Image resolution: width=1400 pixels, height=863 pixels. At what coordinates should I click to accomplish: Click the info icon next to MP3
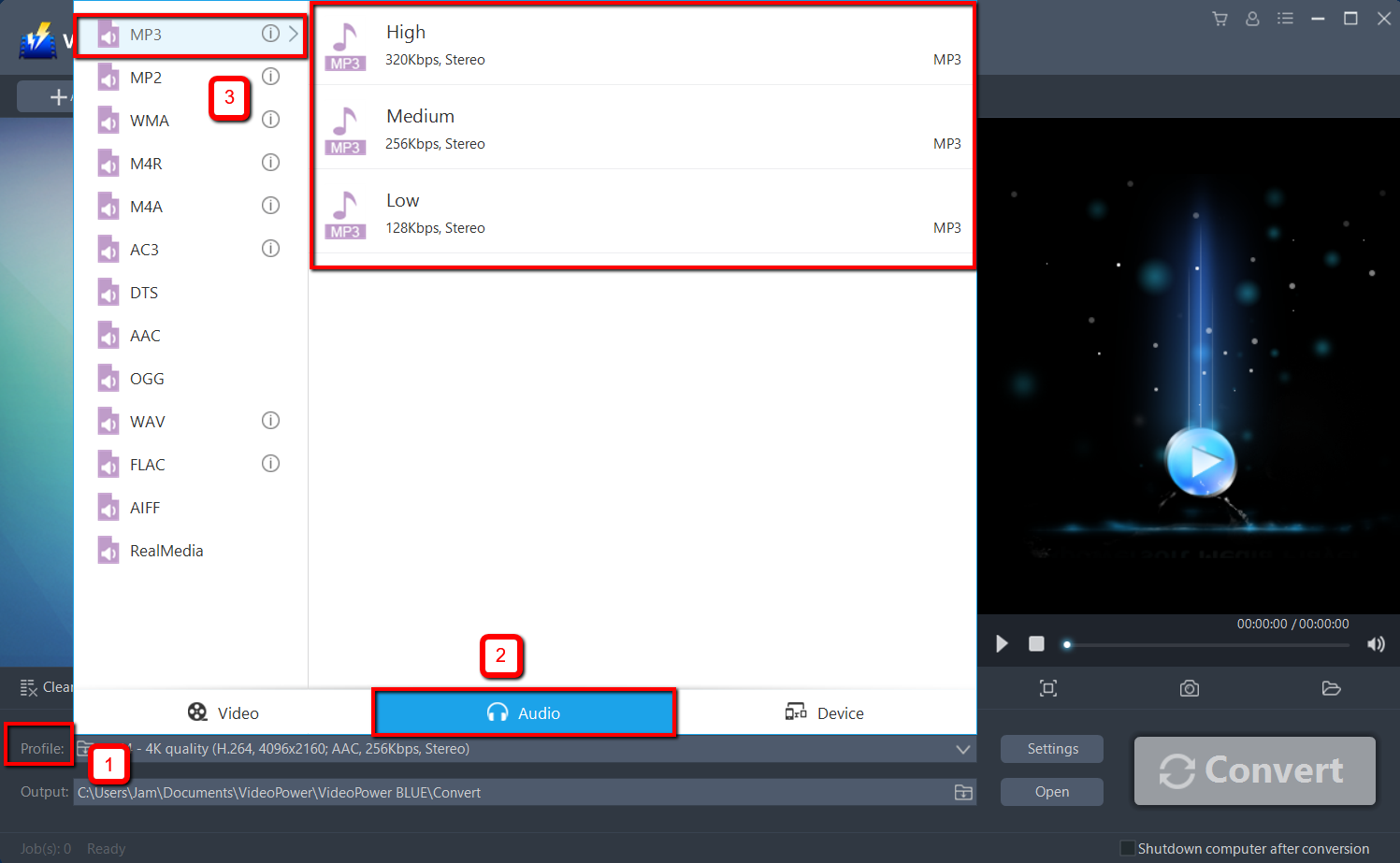coord(270,33)
